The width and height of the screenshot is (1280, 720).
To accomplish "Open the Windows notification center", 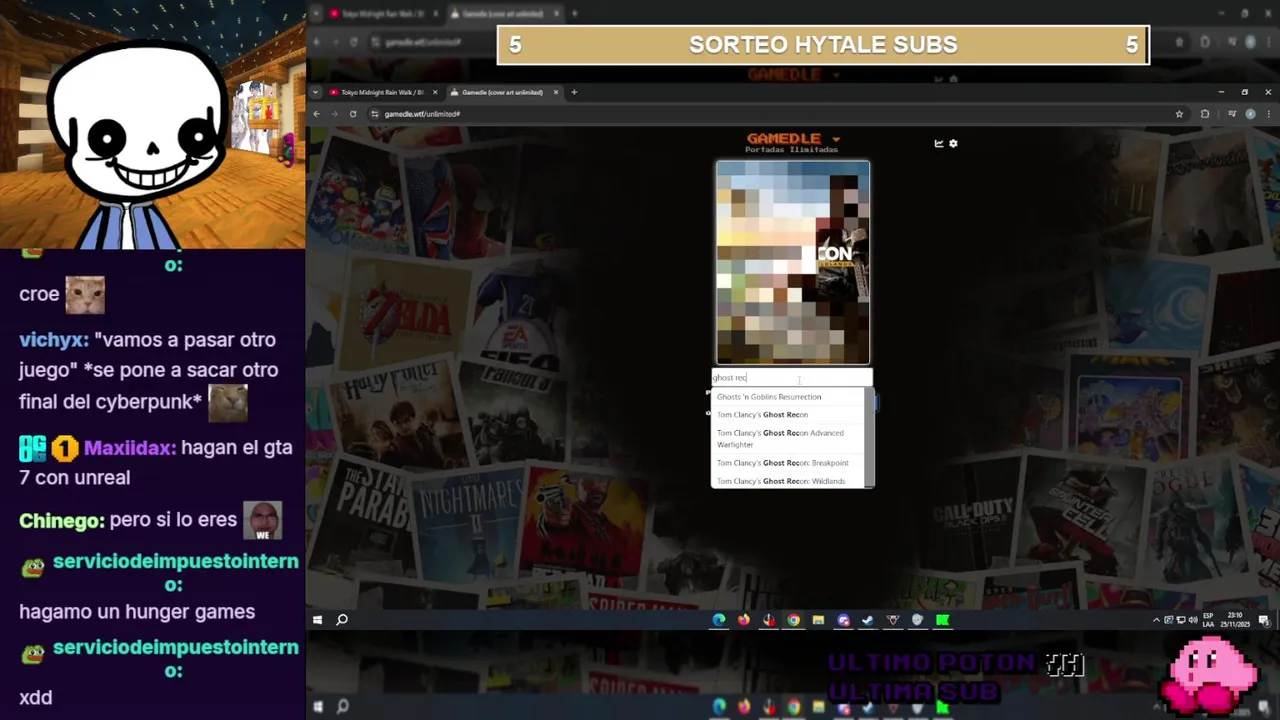I will coord(1265,620).
